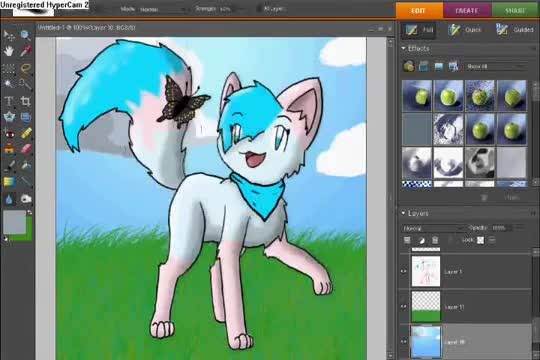Select the Blur water-drop tool

(9, 199)
